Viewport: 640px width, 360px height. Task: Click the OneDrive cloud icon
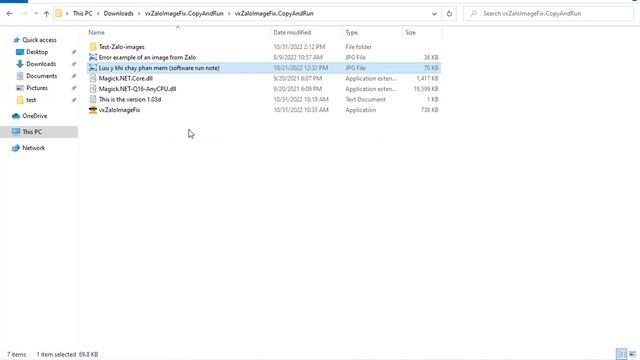pyautogui.click(x=16, y=116)
